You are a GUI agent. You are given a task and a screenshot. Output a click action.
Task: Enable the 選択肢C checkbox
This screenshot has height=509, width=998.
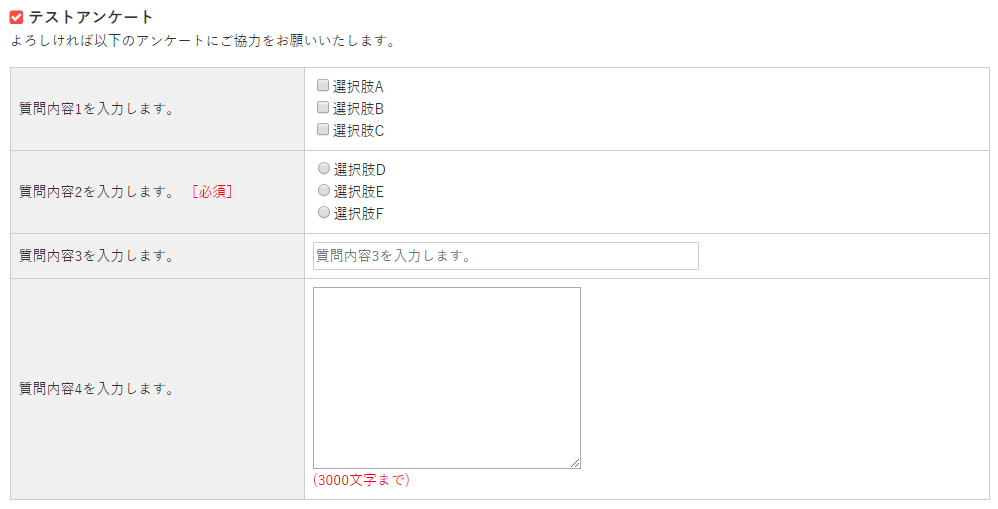point(323,129)
